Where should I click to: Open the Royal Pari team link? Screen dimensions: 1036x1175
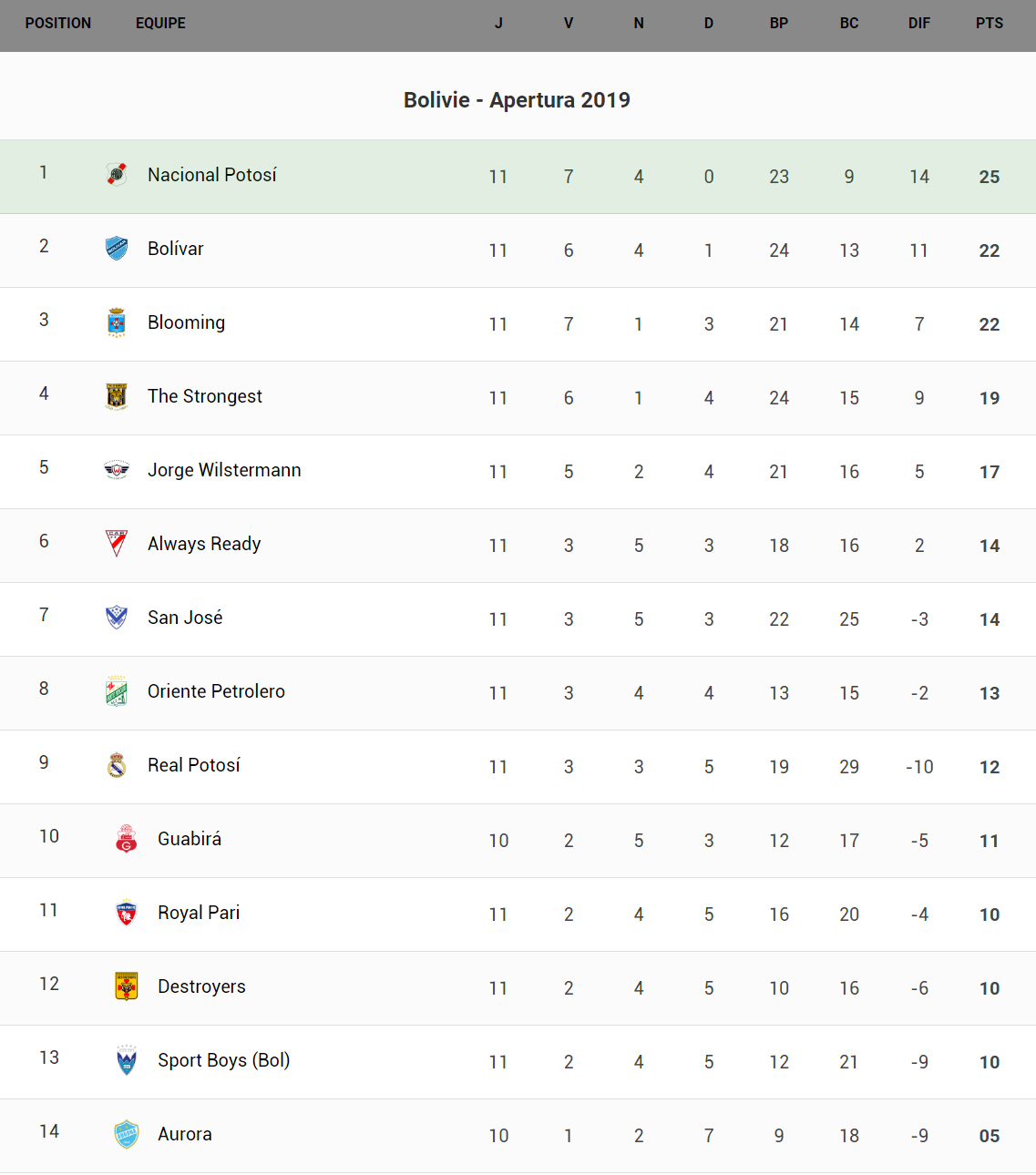[199, 913]
